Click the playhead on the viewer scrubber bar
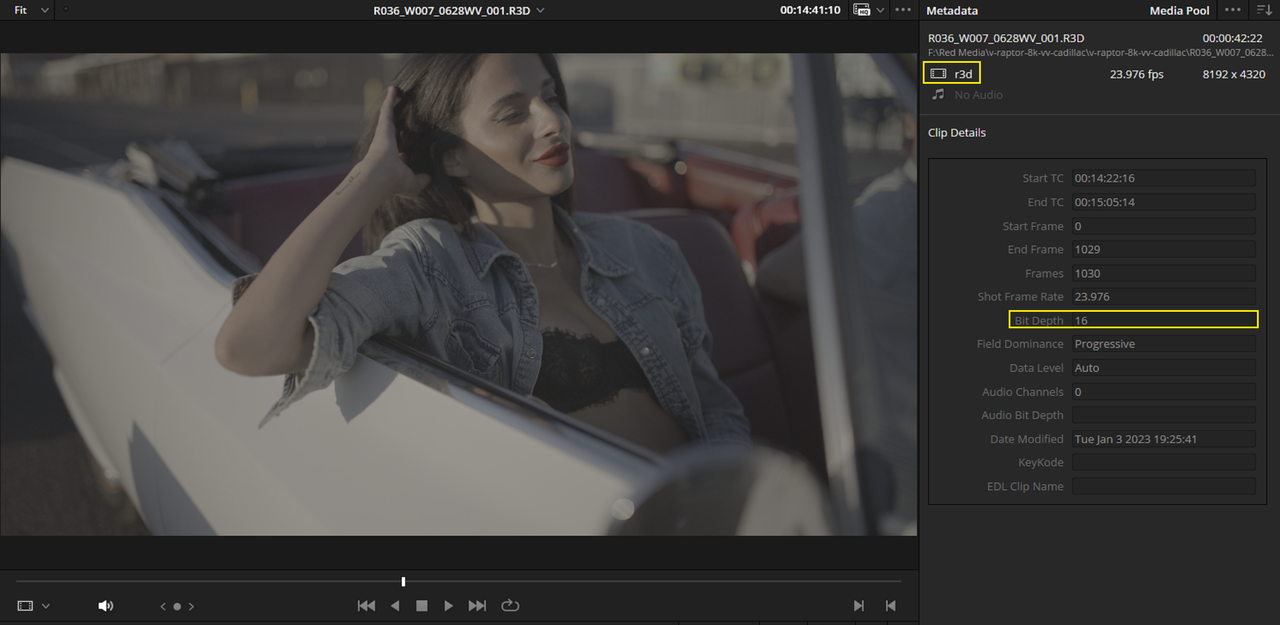 click(x=403, y=581)
